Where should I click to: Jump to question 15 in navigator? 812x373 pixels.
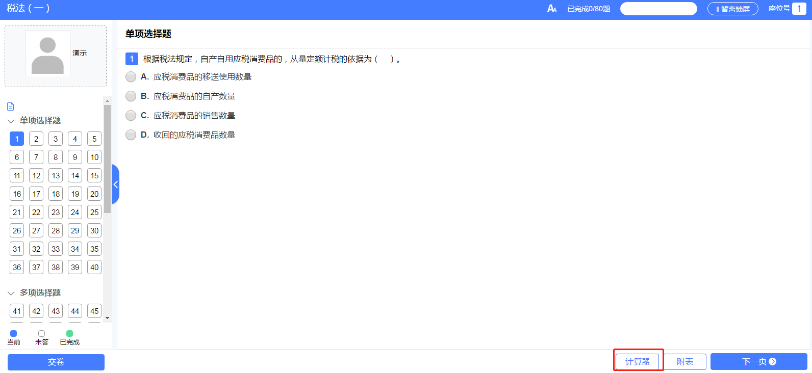94,176
